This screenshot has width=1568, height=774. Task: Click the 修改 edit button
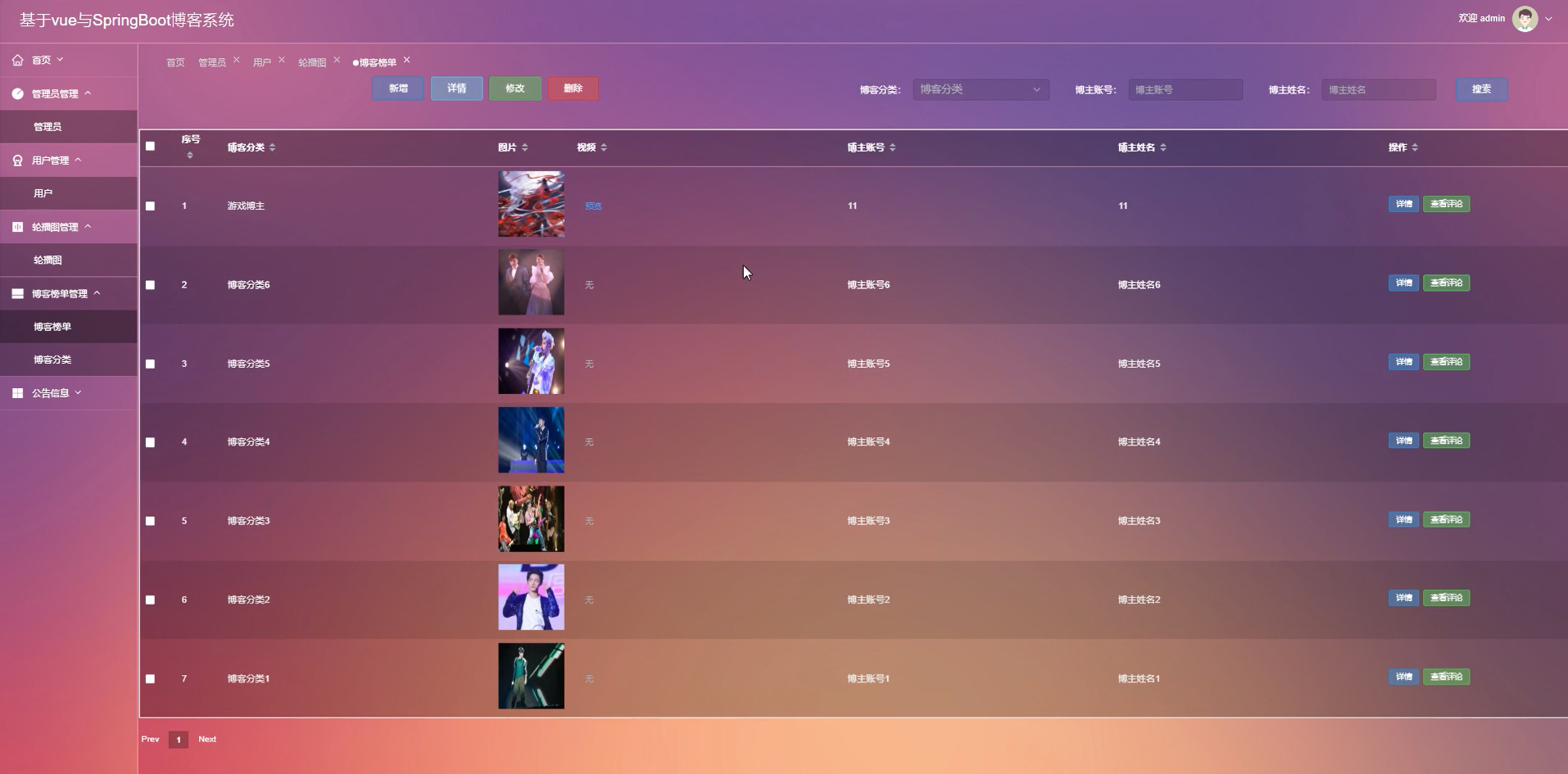(514, 88)
